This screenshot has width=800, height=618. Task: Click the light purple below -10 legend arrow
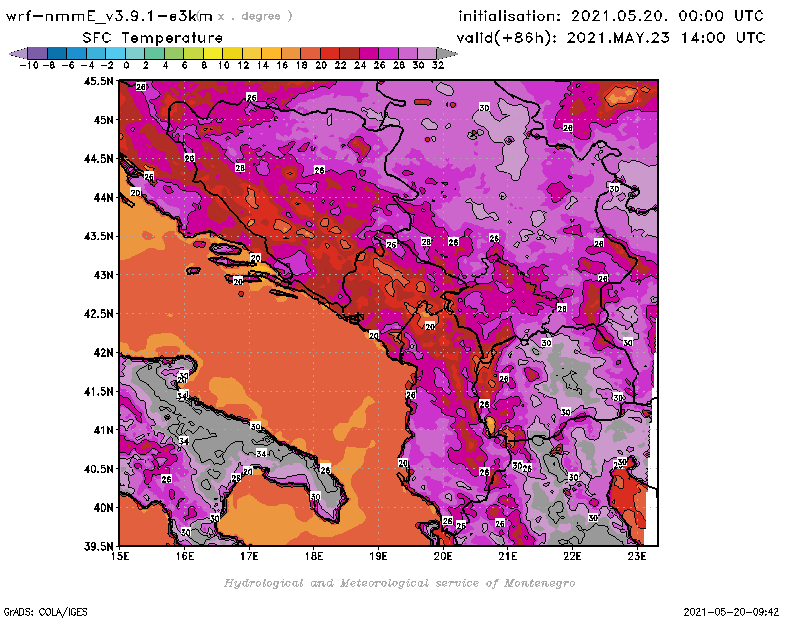tap(18, 53)
